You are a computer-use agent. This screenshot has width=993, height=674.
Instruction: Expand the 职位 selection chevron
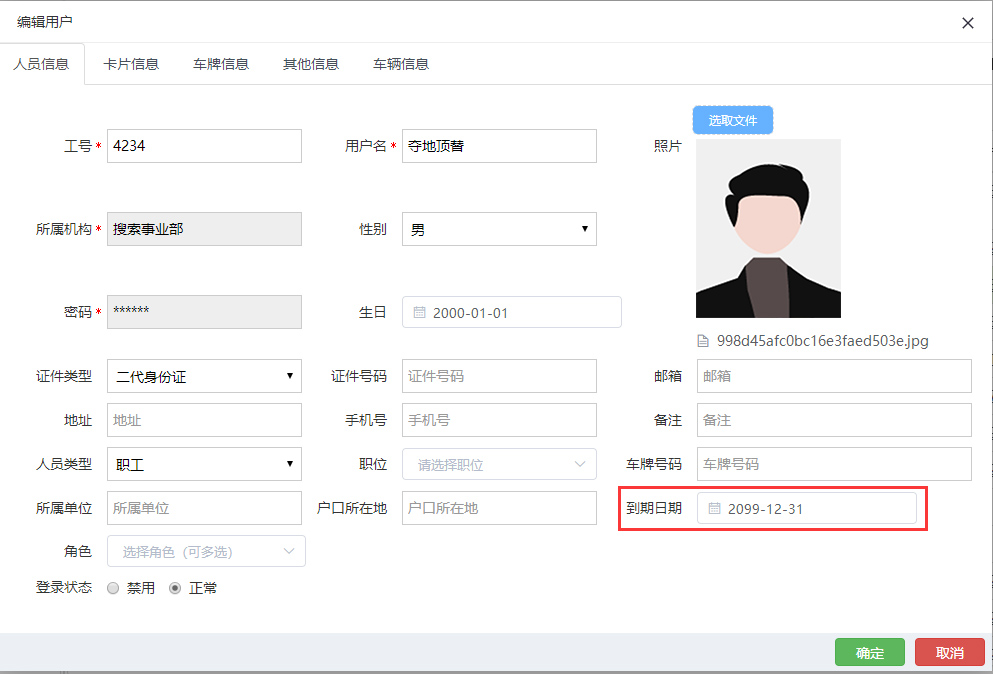(580, 464)
